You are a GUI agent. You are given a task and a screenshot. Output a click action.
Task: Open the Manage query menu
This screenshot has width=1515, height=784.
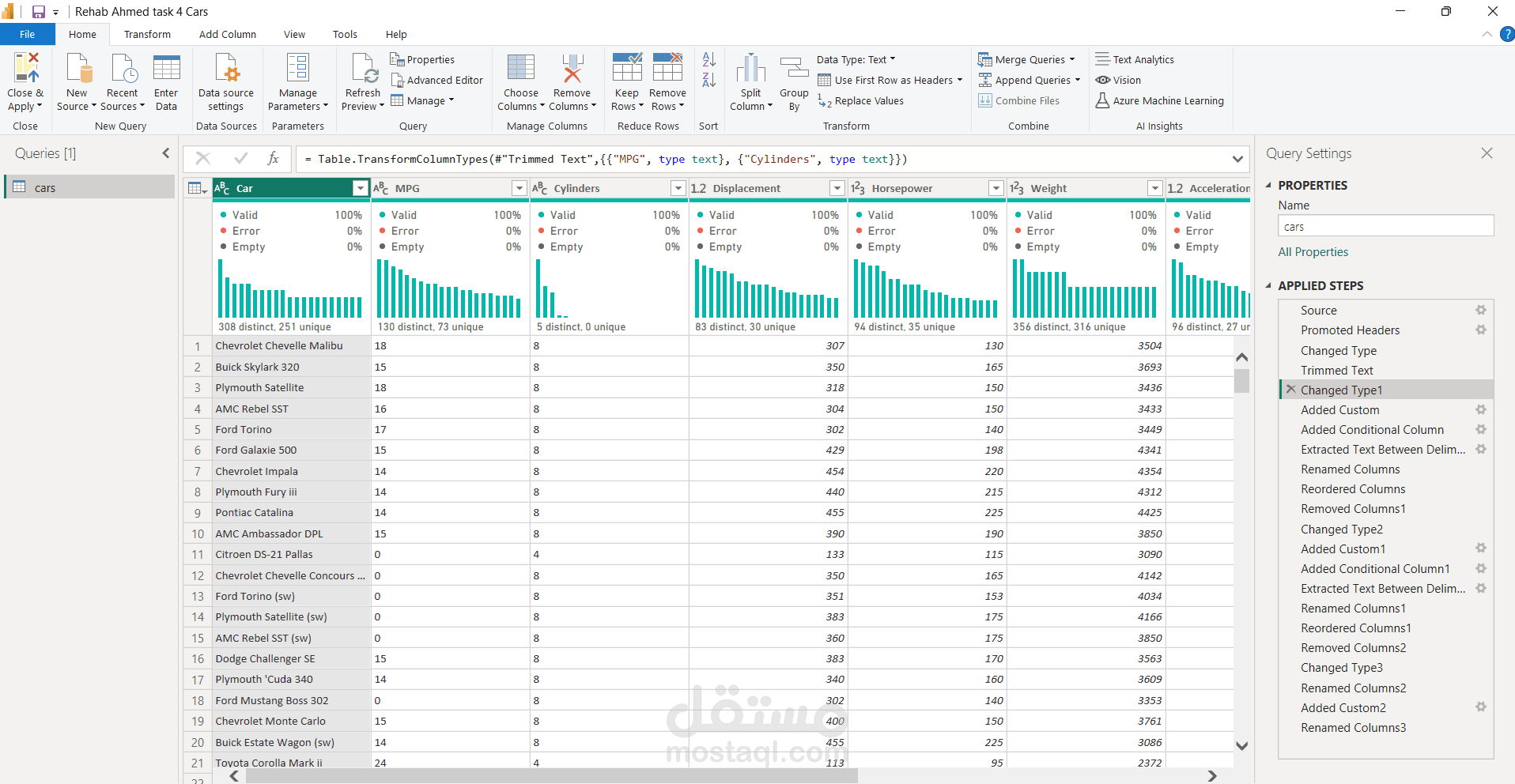click(x=423, y=100)
